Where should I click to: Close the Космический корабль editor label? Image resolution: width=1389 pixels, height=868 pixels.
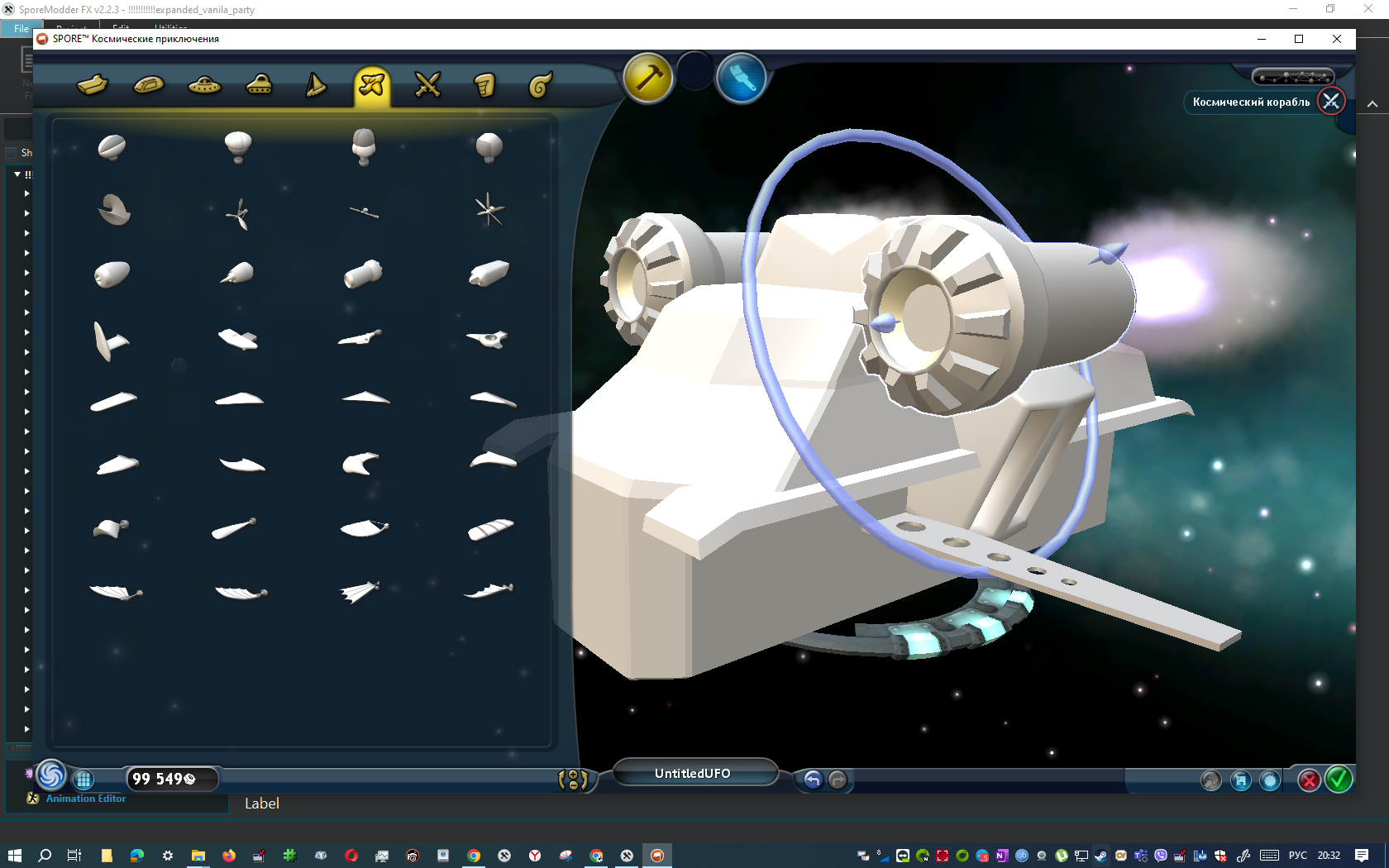(x=1331, y=102)
